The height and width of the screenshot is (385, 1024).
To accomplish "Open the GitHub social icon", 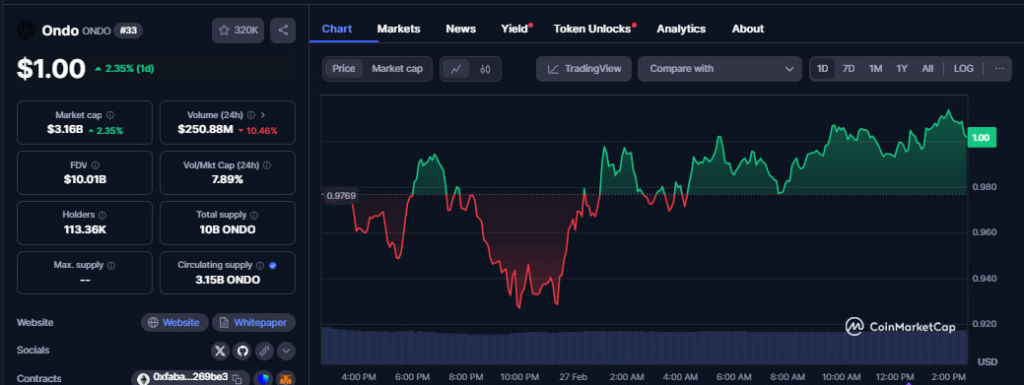I will pyautogui.click(x=242, y=351).
